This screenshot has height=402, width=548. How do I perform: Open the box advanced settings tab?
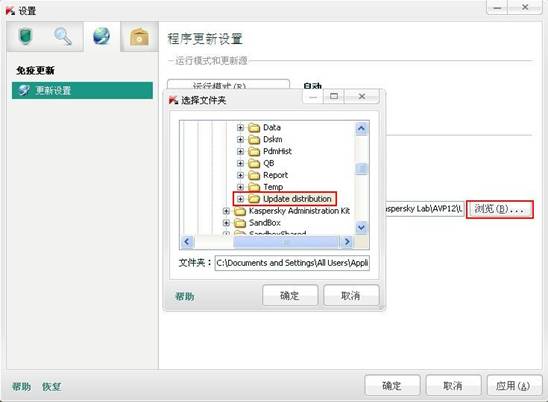point(139,37)
